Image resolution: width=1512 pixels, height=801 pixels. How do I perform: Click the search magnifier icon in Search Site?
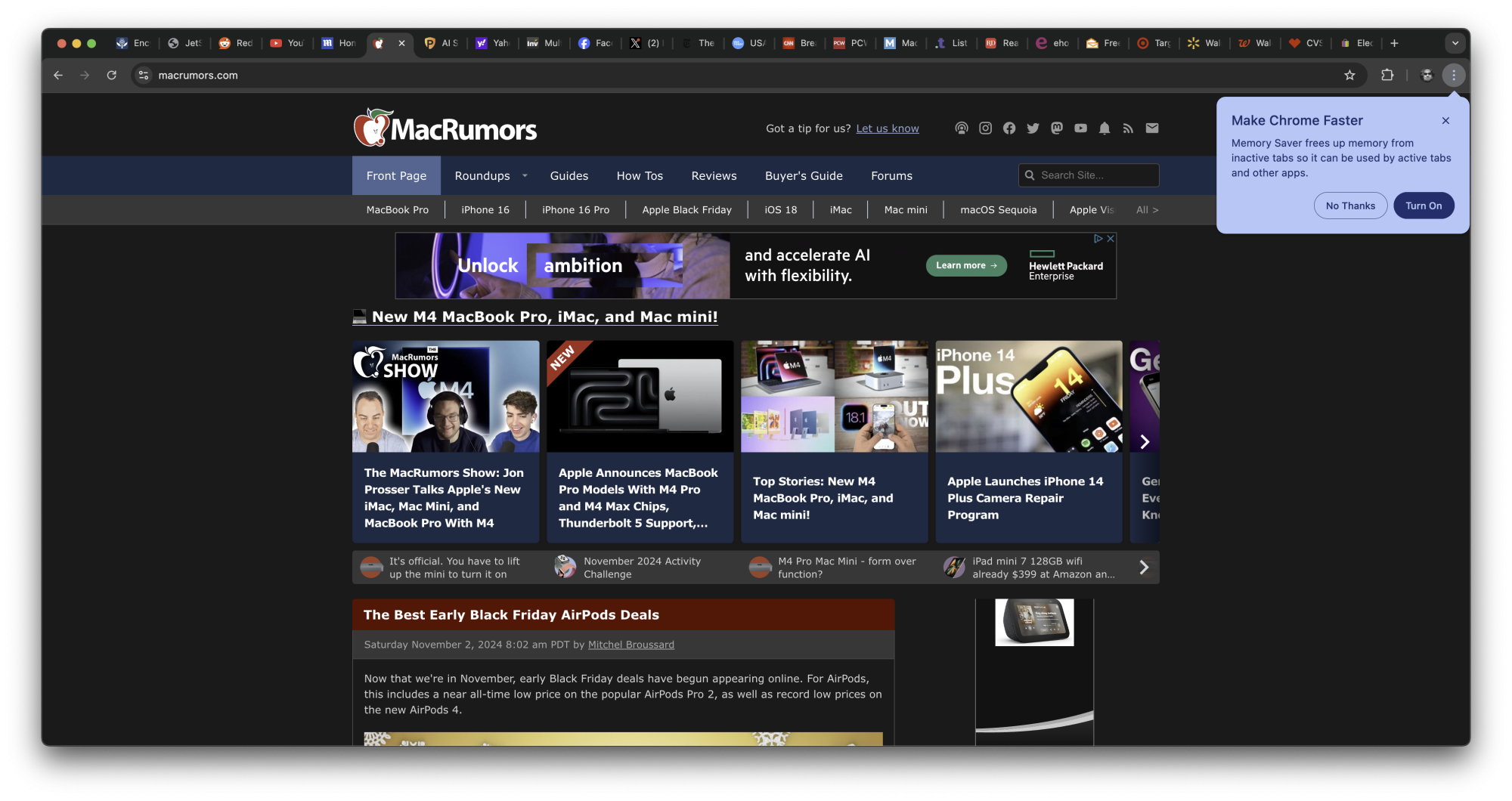(x=1030, y=175)
